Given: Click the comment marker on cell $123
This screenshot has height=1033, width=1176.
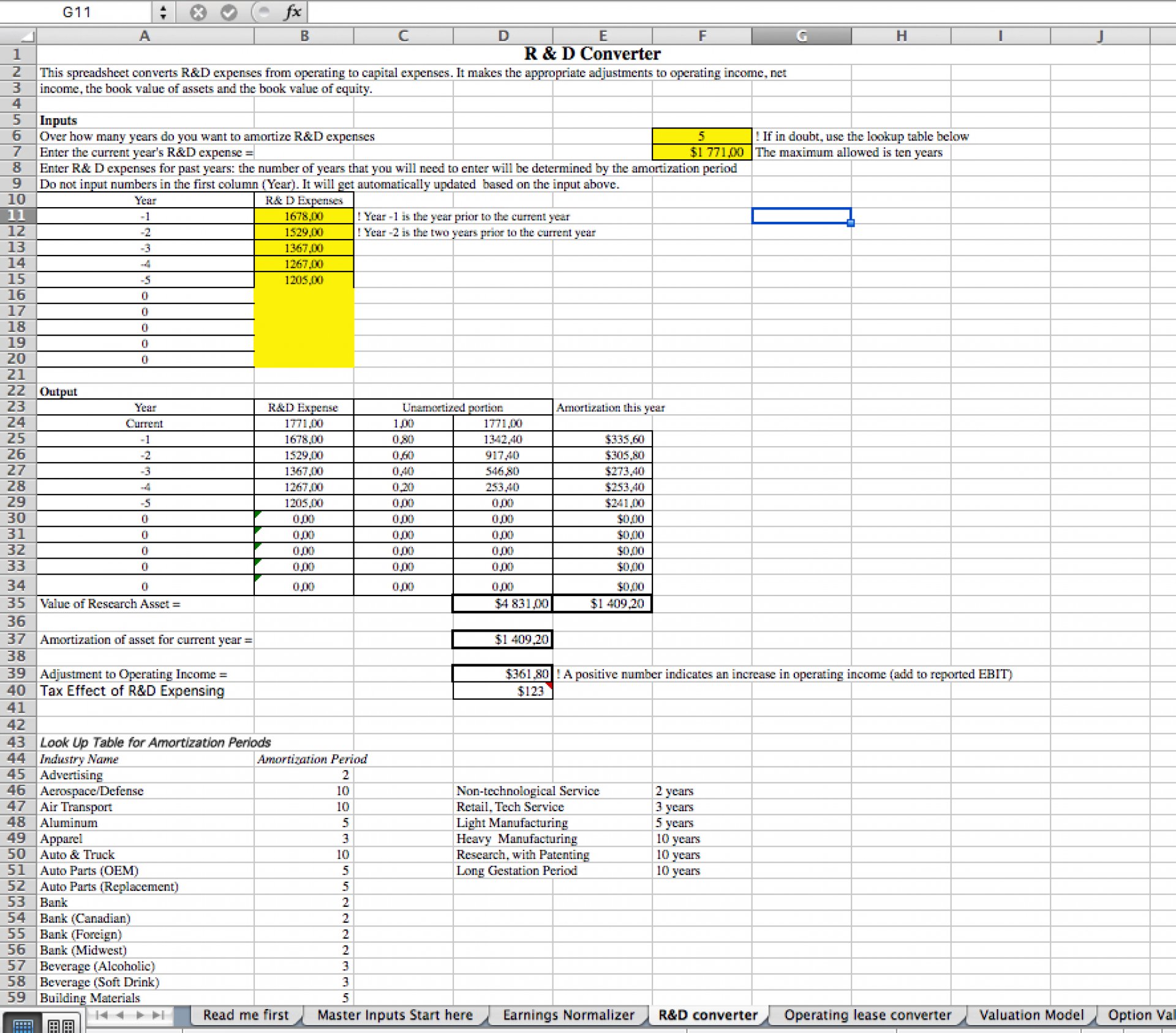Looking at the screenshot, I should click(x=549, y=686).
